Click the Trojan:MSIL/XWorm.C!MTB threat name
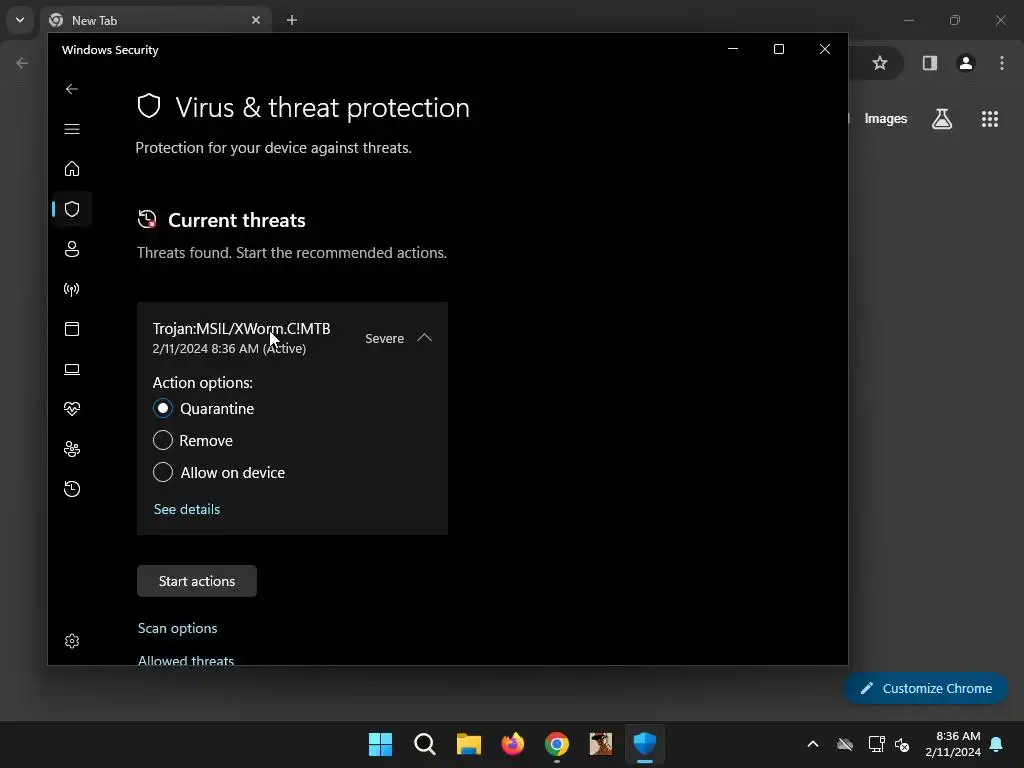The image size is (1024, 768). 242,328
